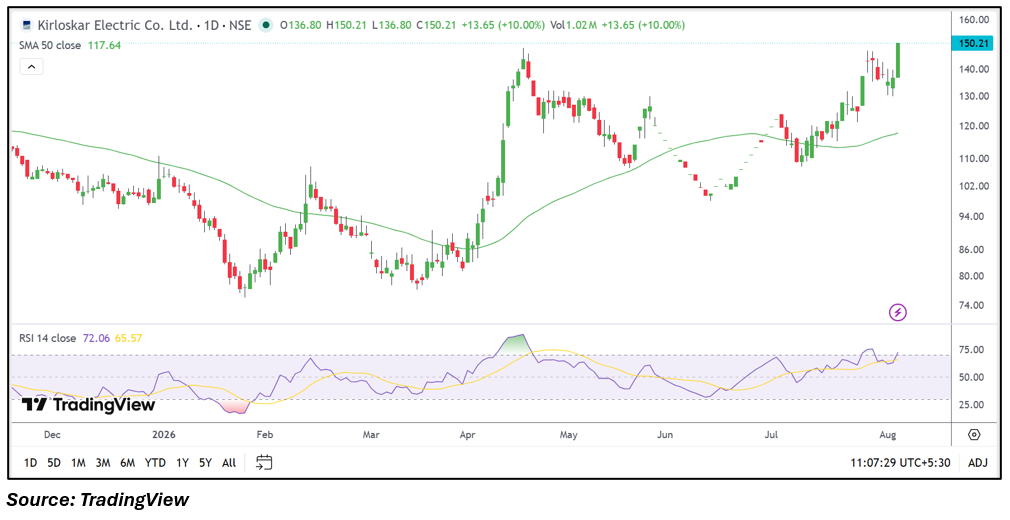Click the purple lightning bolt icon
Image resolution: width=1010 pixels, height=520 pixels.
pyautogui.click(x=897, y=313)
